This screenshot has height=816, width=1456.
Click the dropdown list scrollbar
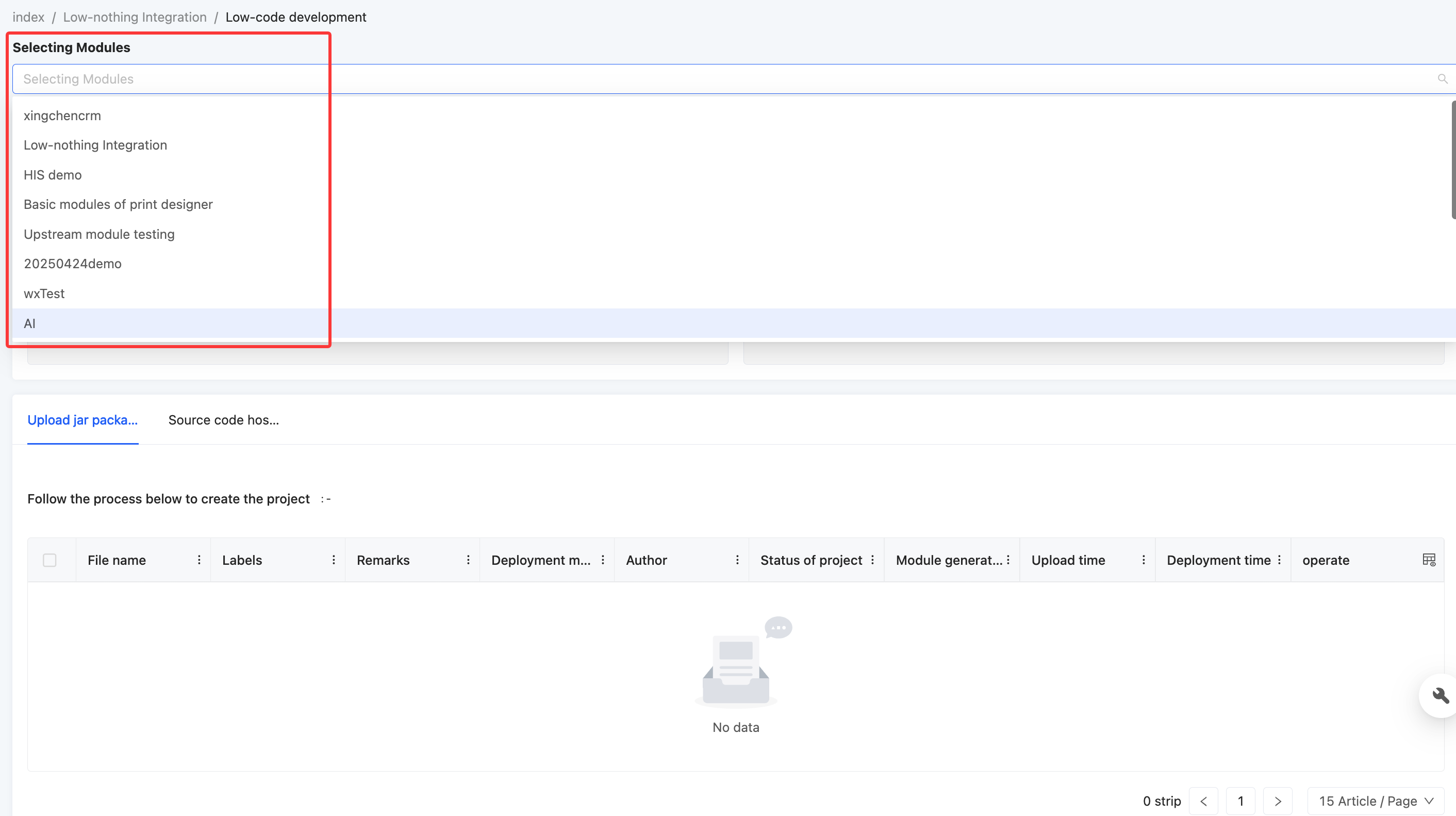point(1453,159)
